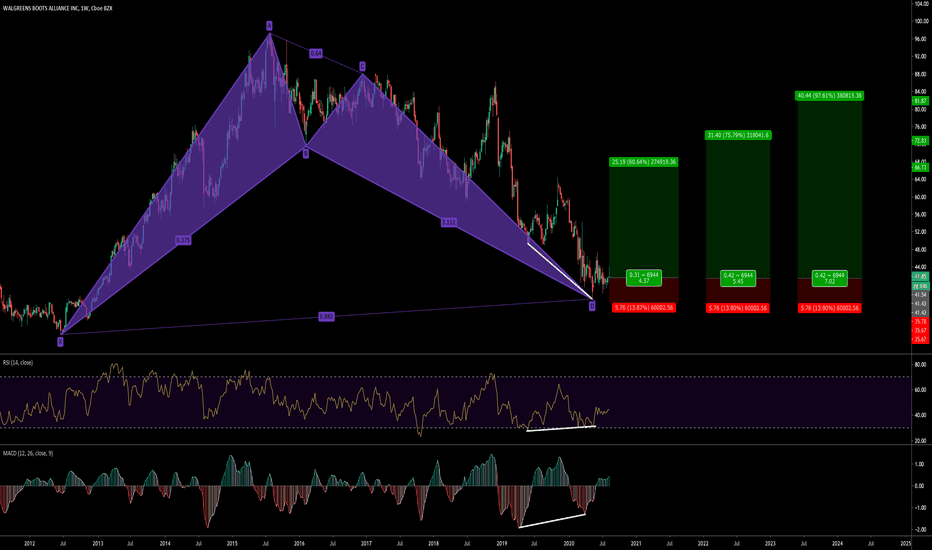Click the green 72.83 price axis tag

click(x=920, y=141)
